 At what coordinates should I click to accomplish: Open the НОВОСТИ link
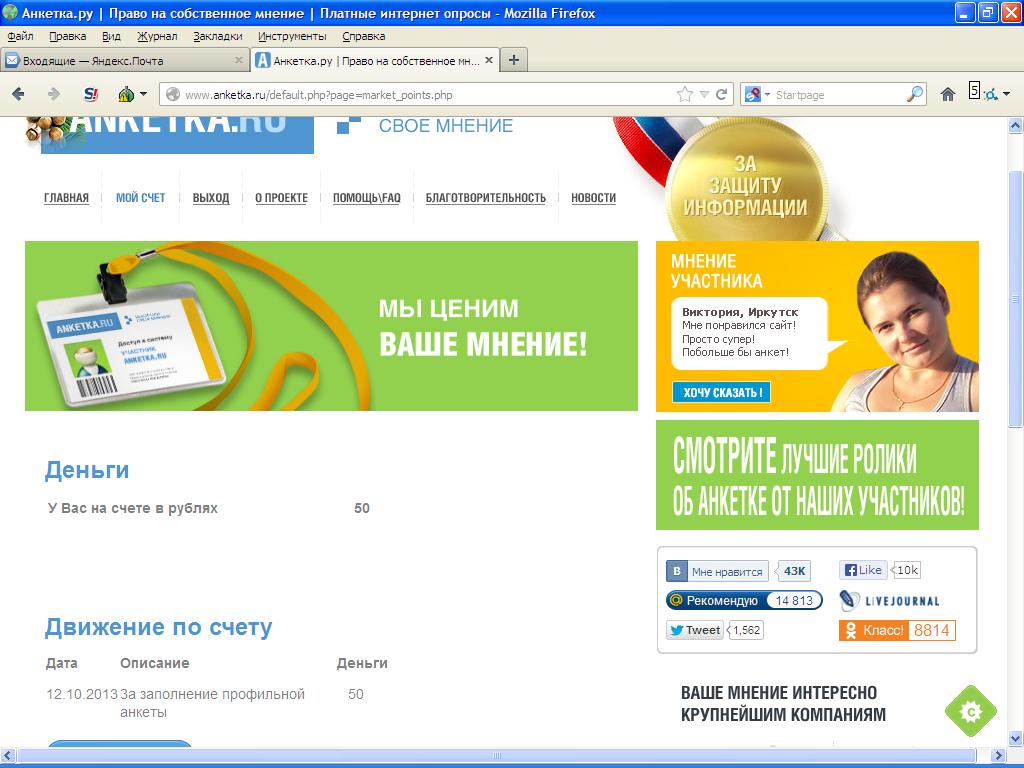coord(593,198)
